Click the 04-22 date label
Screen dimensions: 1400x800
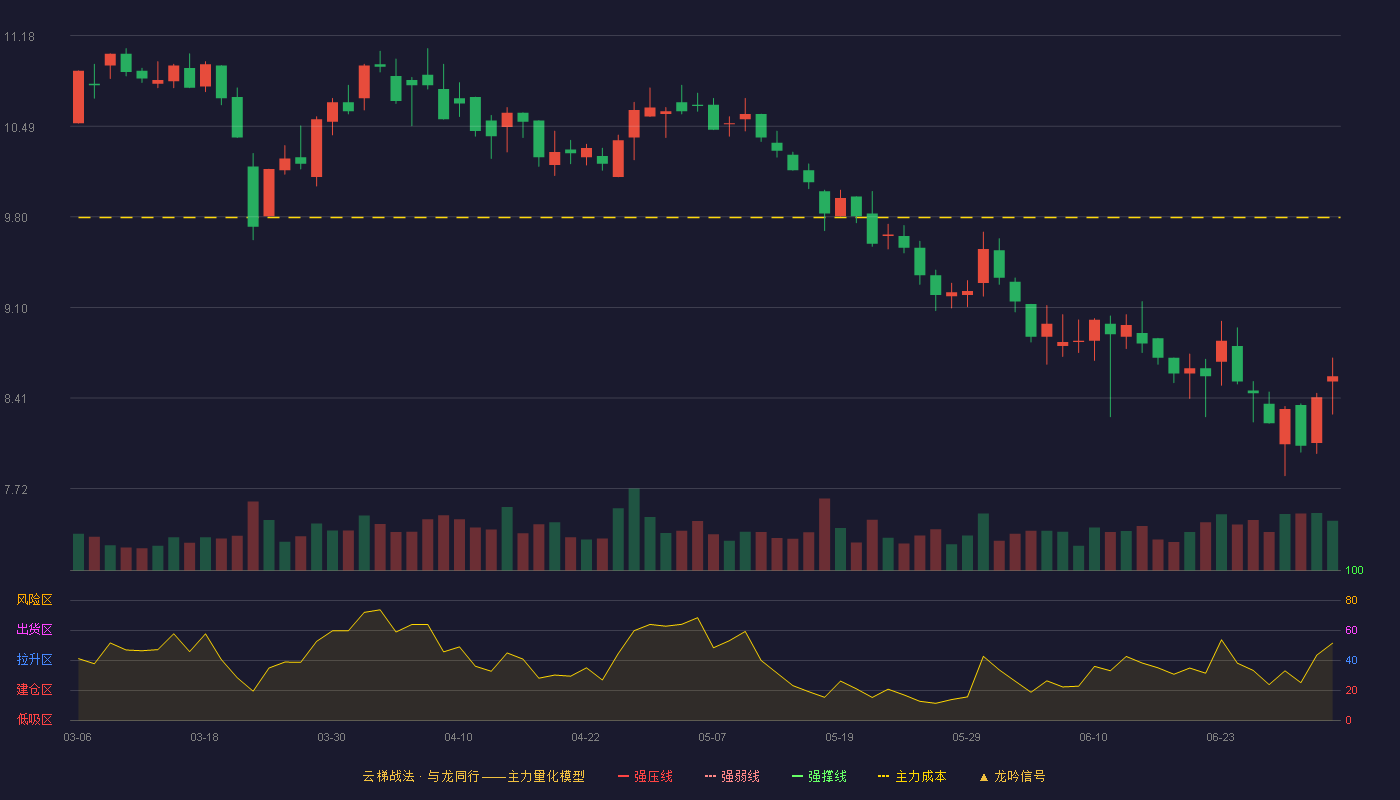pyautogui.click(x=585, y=737)
